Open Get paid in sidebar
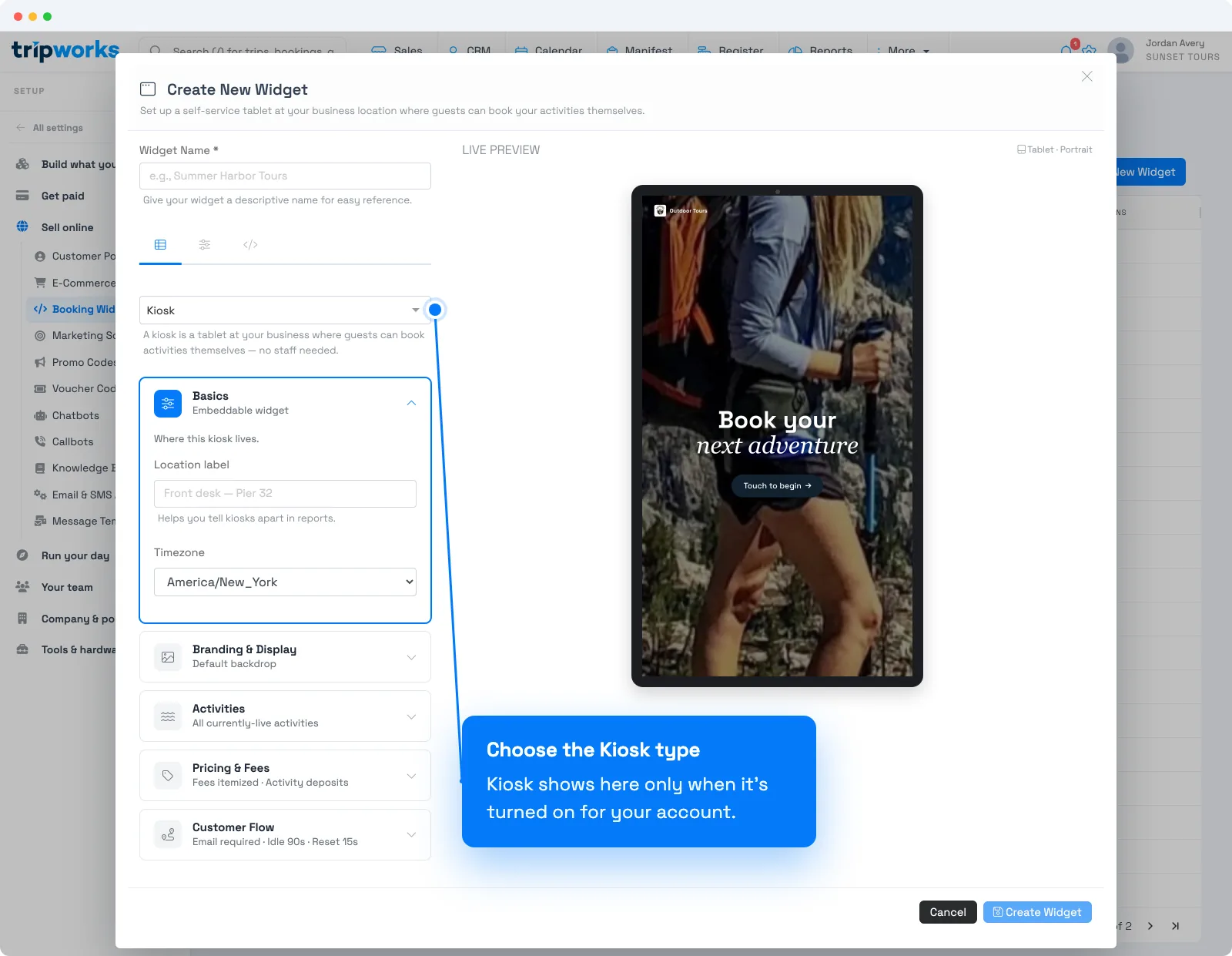Image resolution: width=1232 pixels, height=956 pixels. coord(62,196)
